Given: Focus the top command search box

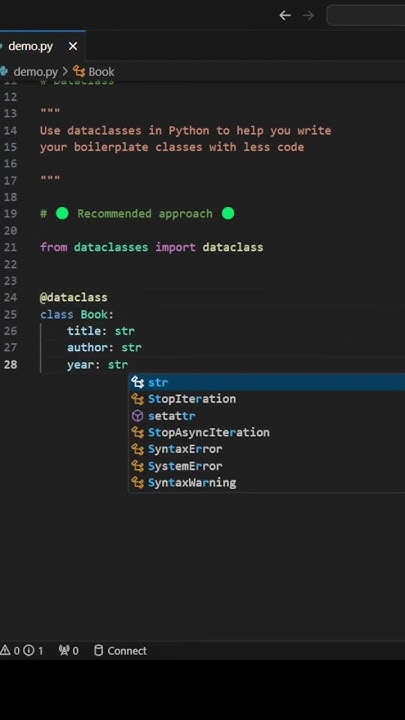Looking at the screenshot, I should pyautogui.click(x=366, y=16).
